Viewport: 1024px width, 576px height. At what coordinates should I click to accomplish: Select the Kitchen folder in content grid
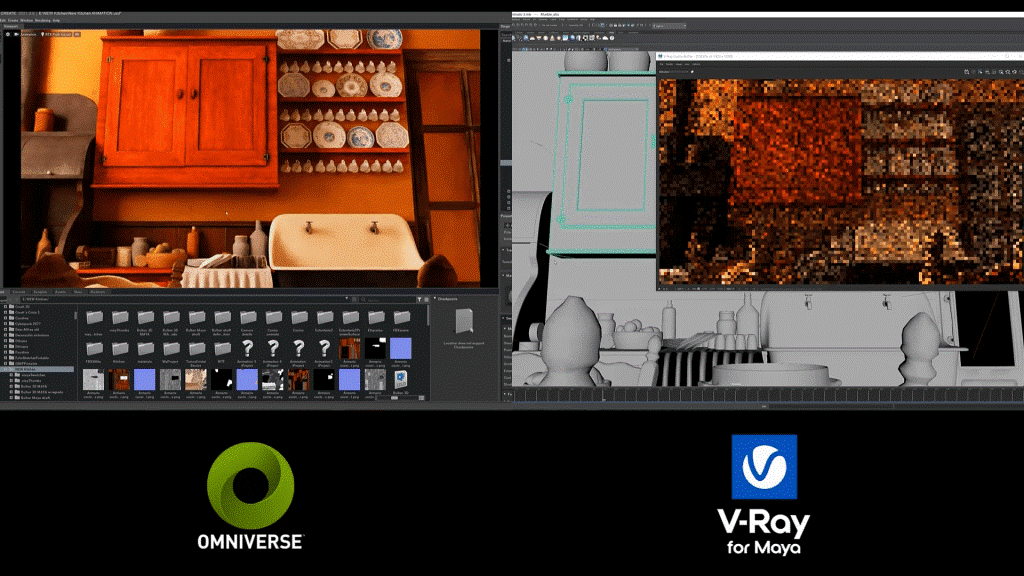tap(120, 349)
